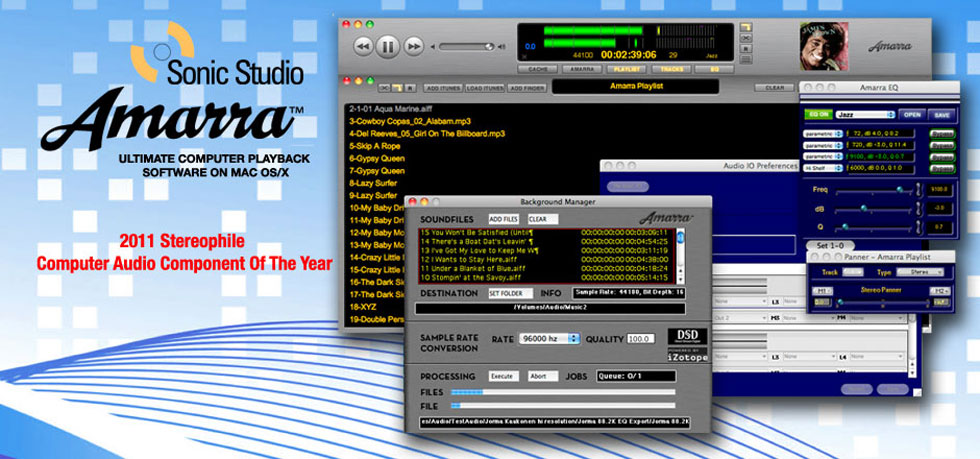This screenshot has height=459, width=980.
Task: Select 4-Del Reeves Girl On The Billboard
Action: [x=427, y=134]
